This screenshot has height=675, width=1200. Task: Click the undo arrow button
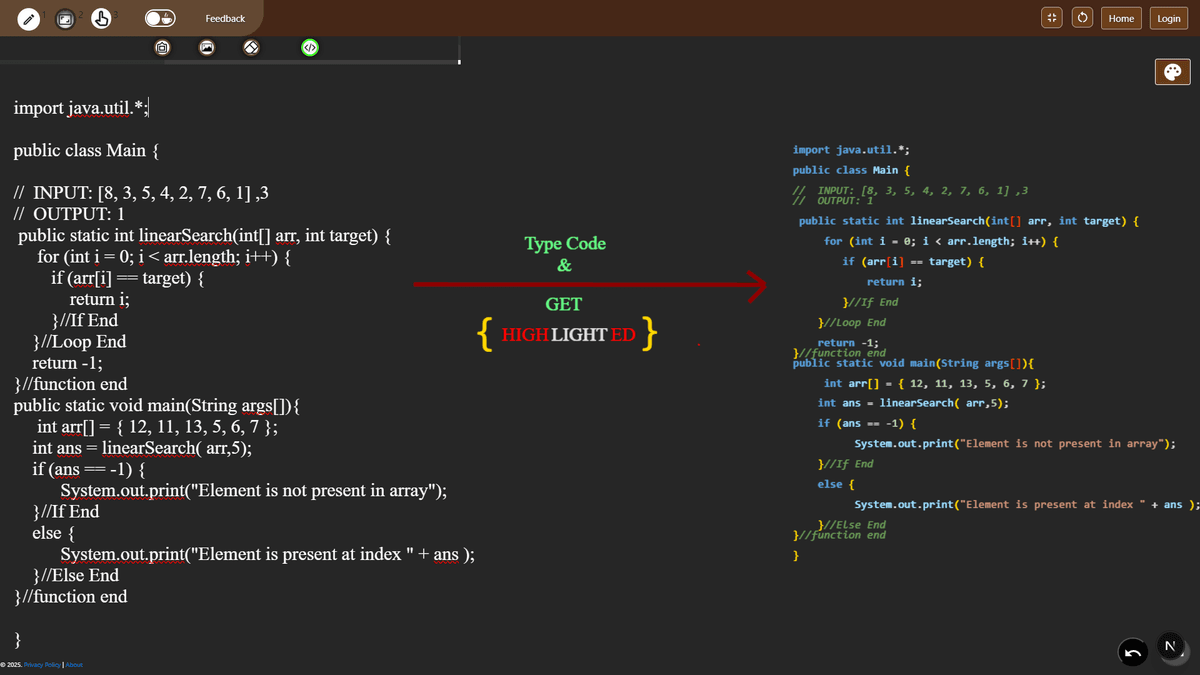[x=1131, y=653]
